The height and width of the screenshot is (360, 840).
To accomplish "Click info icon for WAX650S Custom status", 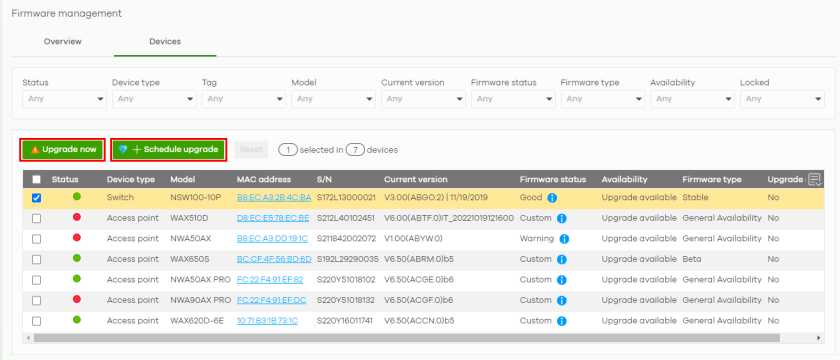I will tap(561, 259).
